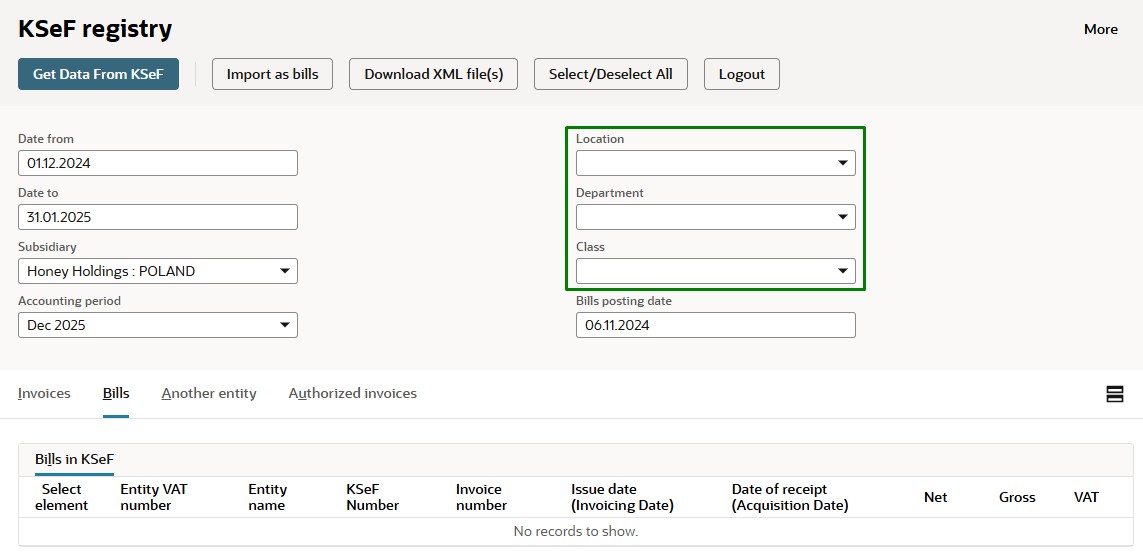Switch to Authorized invoices tab
The image size is (1143, 554).
tap(352, 393)
